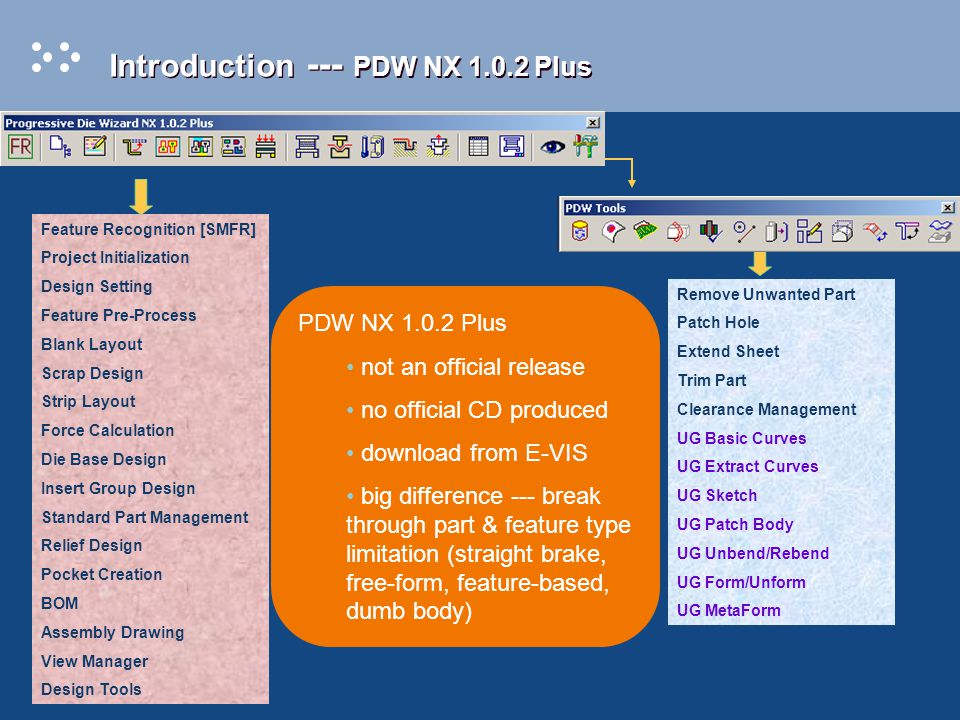
Task: Select the Insert Group Design icon
Action: click(340, 147)
